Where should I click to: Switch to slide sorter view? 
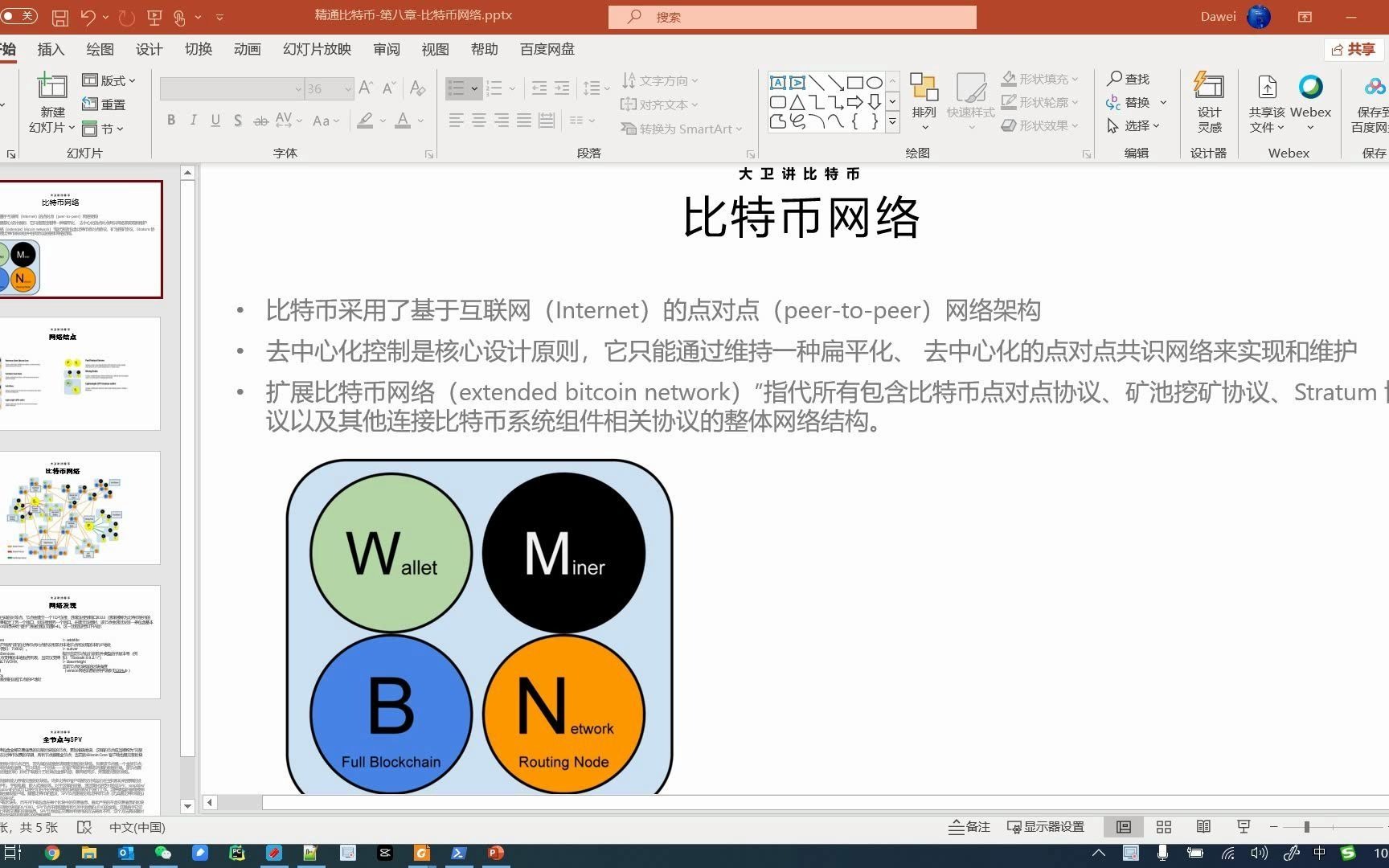[1163, 827]
